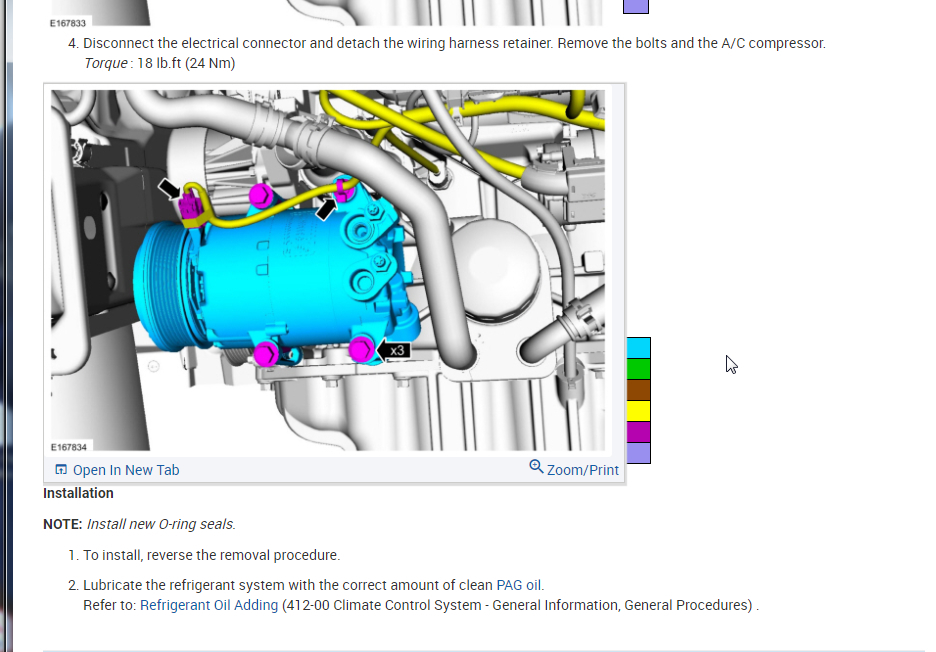Select the green color swatch
Viewport: 936px width, 652px height.
(x=638, y=369)
